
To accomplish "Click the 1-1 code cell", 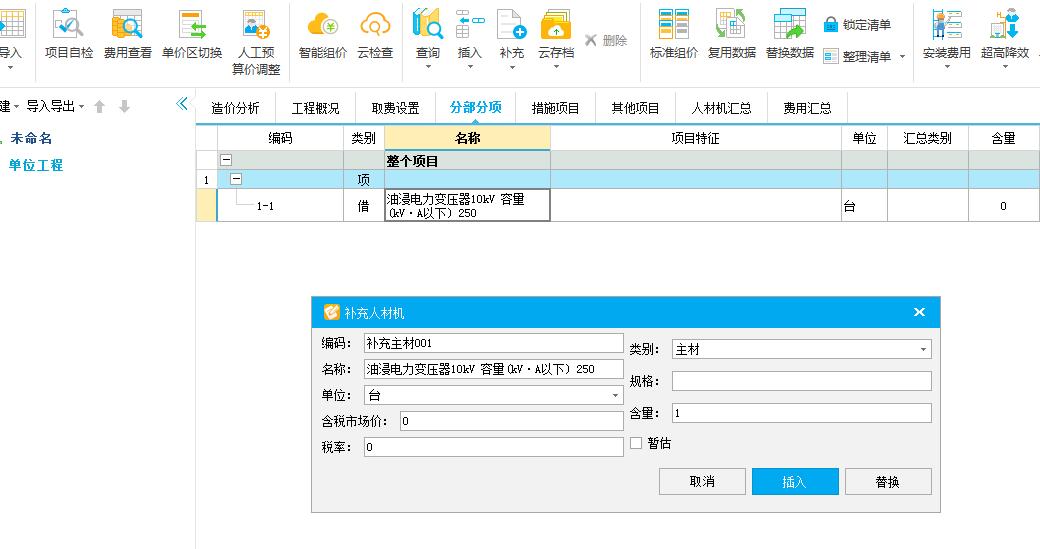I will (x=280, y=206).
